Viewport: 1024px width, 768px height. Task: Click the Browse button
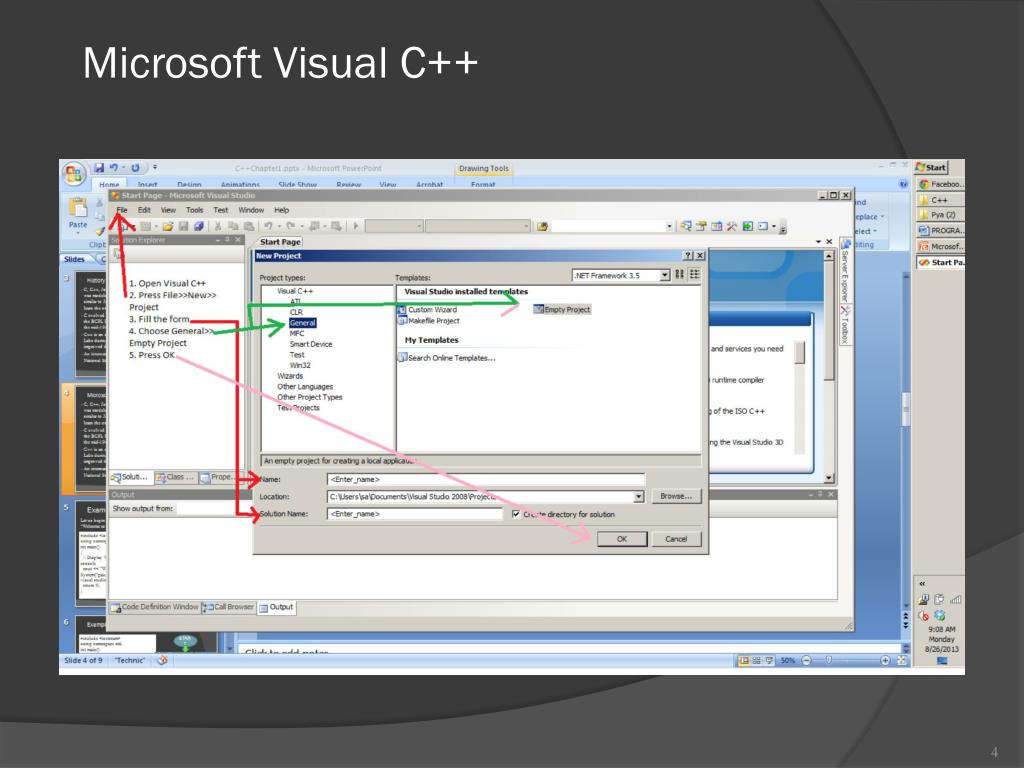(x=676, y=496)
